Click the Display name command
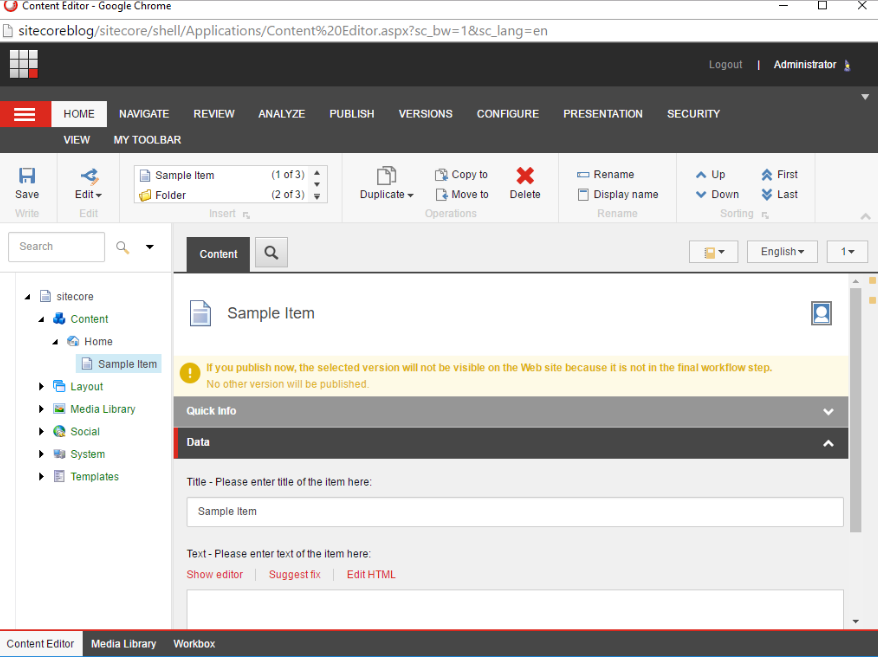Image resolution: width=878 pixels, height=658 pixels. click(618, 194)
